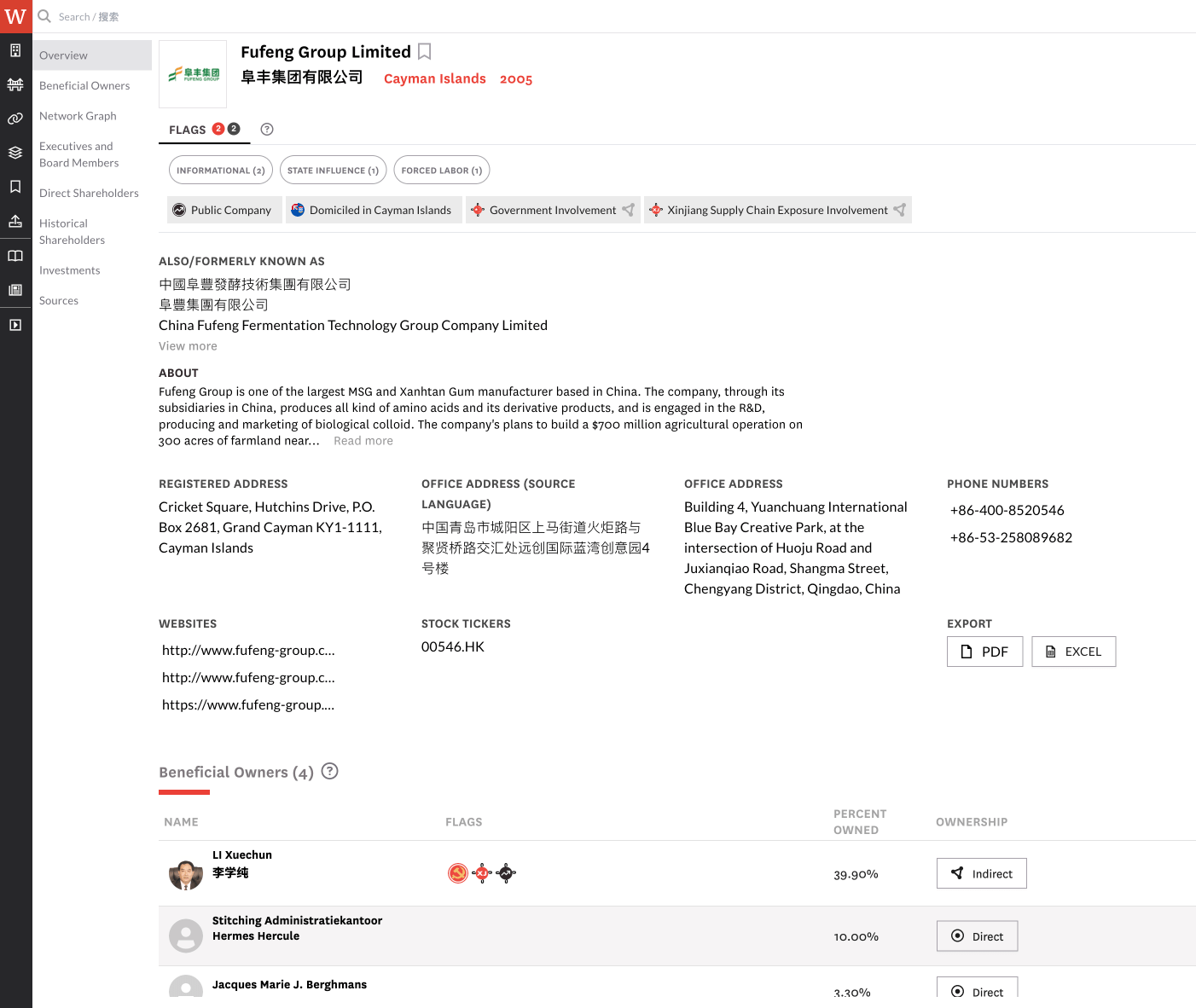This screenshot has width=1196, height=1008.
Task: Click Public Company flag chip
Action: (224, 210)
